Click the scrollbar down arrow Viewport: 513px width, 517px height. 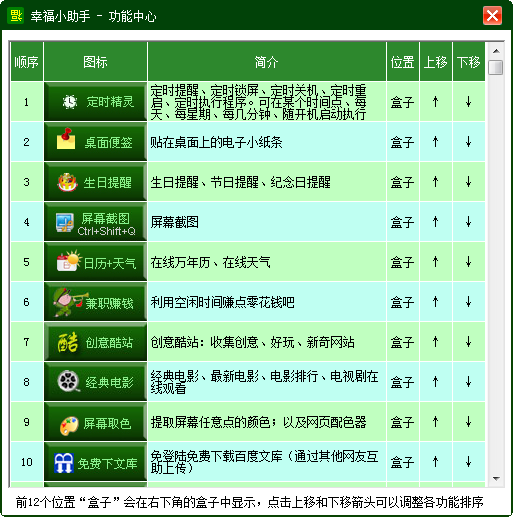pyautogui.click(x=496, y=478)
